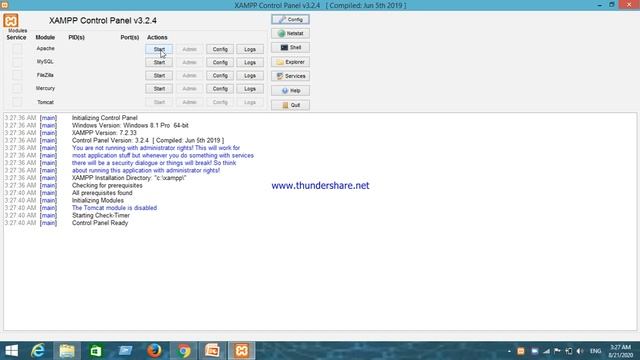
Task: View Logs for the FileZilla module
Action: pyautogui.click(x=250, y=76)
